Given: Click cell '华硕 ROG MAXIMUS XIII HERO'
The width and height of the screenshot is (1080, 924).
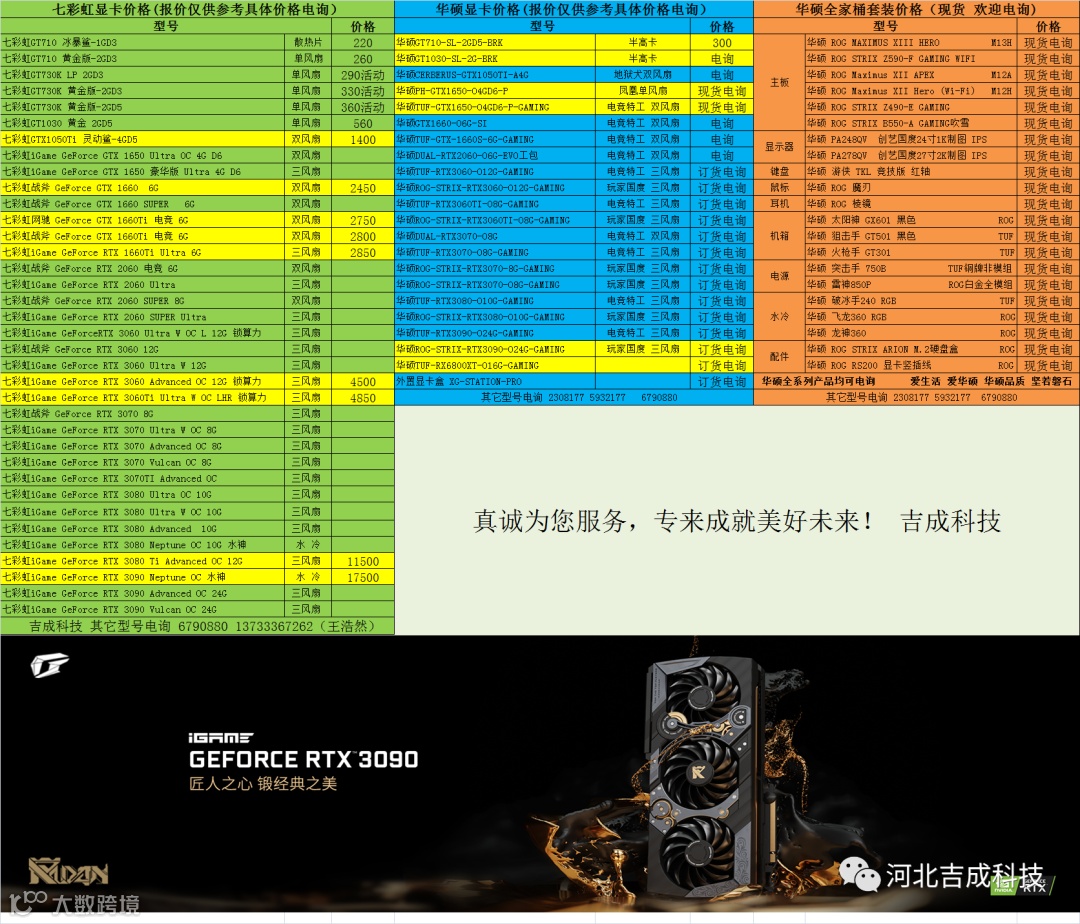Looking at the screenshot, I should [910, 42].
